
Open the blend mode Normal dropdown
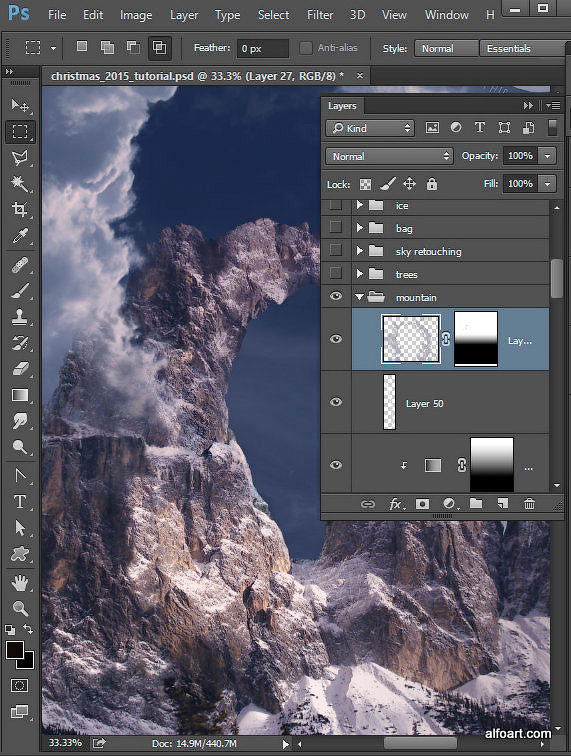(389, 156)
